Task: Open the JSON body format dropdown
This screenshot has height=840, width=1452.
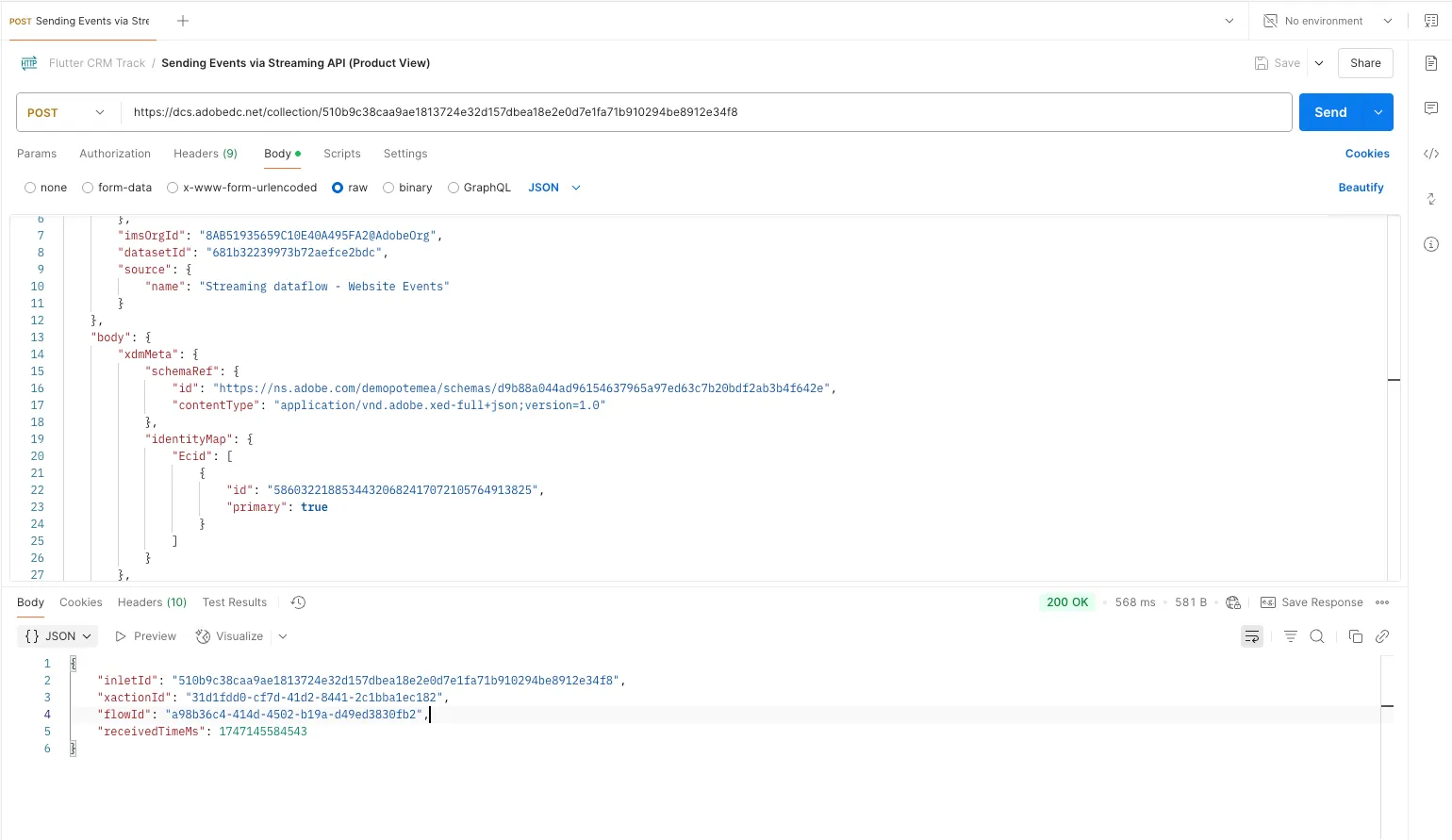Action: 554,188
